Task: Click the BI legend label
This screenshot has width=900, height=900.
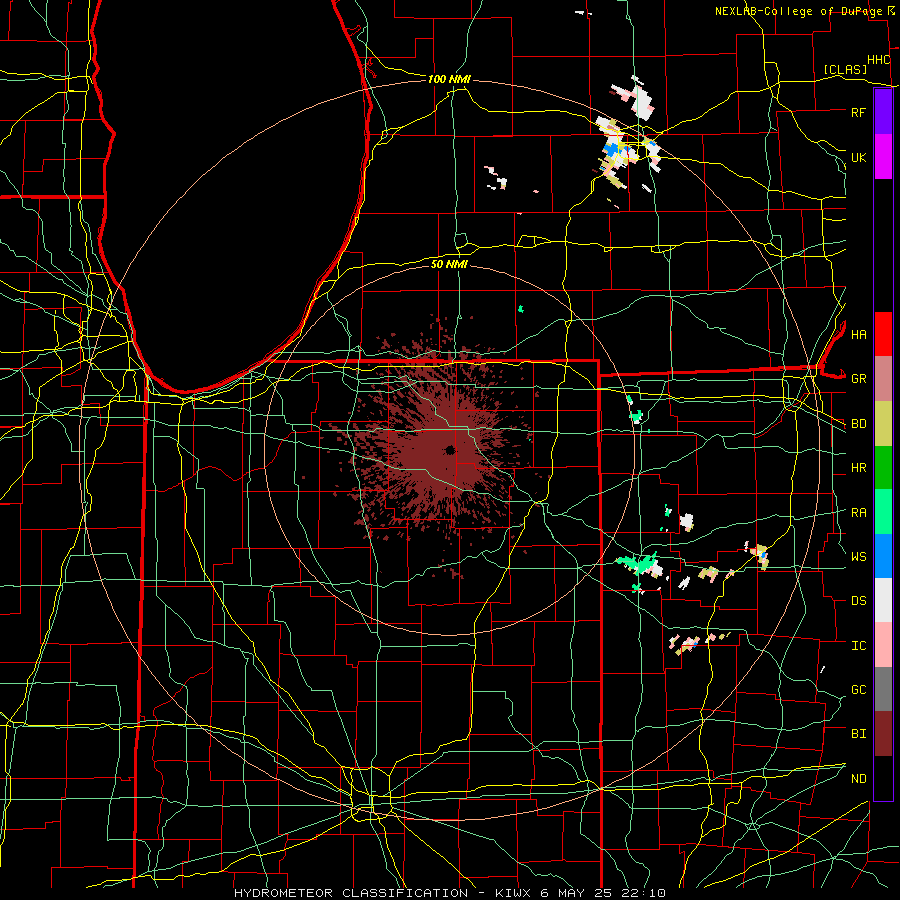Action: (x=858, y=734)
